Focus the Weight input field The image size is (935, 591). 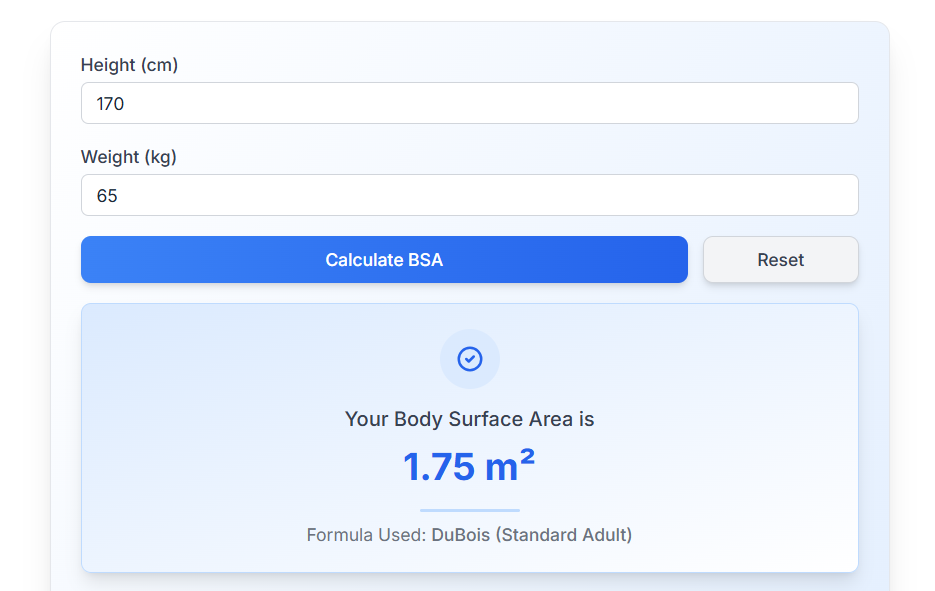pos(469,195)
